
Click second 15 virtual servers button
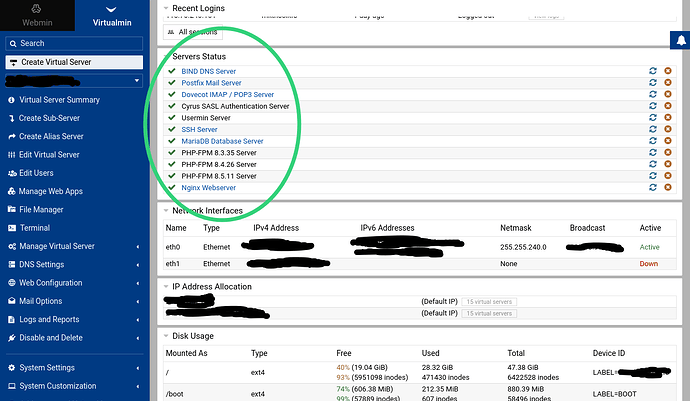(489, 313)
